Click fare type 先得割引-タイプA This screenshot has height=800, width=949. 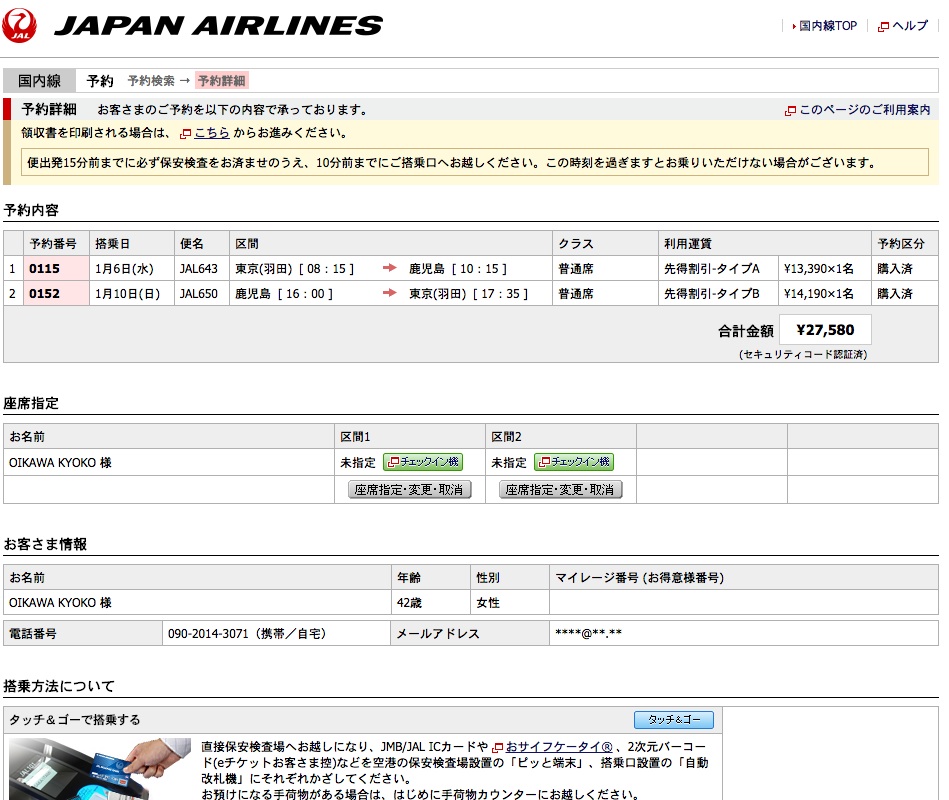[712, 269]
